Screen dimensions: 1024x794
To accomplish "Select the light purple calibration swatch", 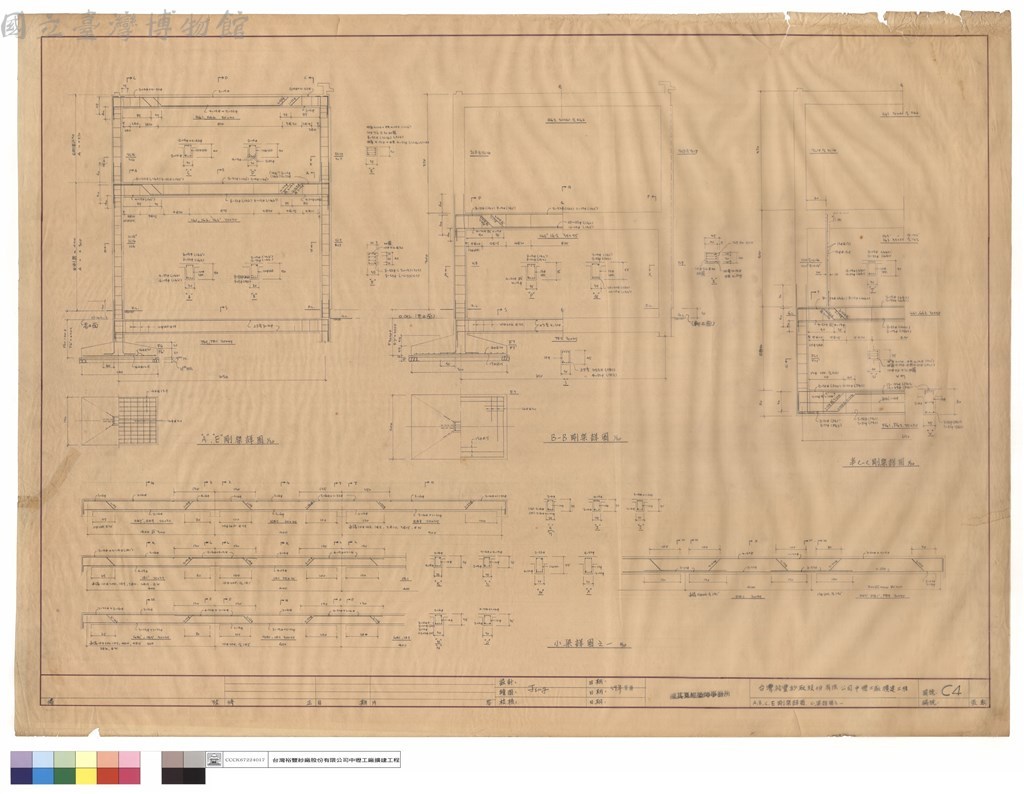I will click(x=22, y=759).
